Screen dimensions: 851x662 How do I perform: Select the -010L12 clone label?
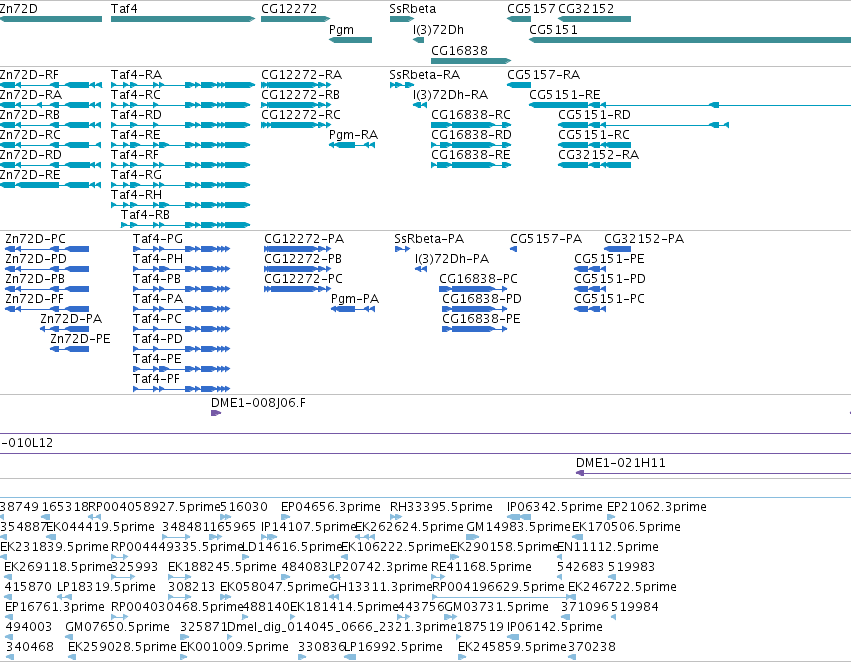tap(27, 443)
